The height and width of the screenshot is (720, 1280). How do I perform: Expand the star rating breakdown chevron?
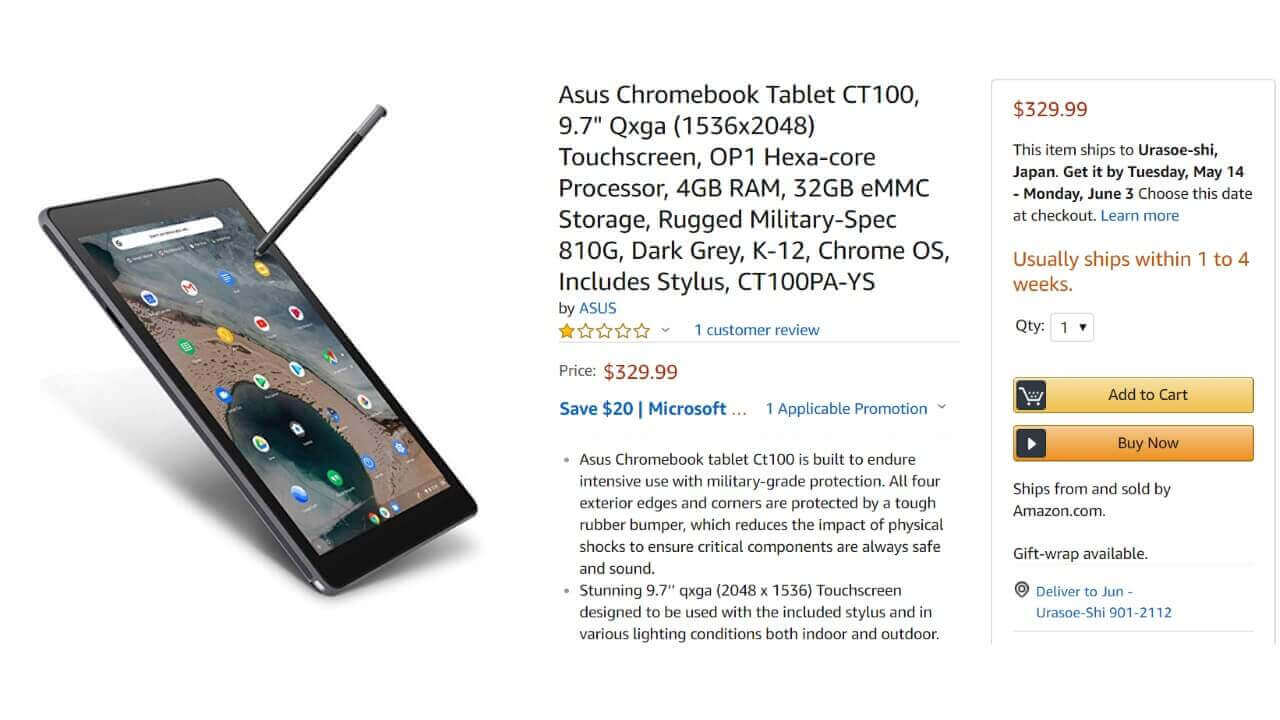click(x=665, y=330)
